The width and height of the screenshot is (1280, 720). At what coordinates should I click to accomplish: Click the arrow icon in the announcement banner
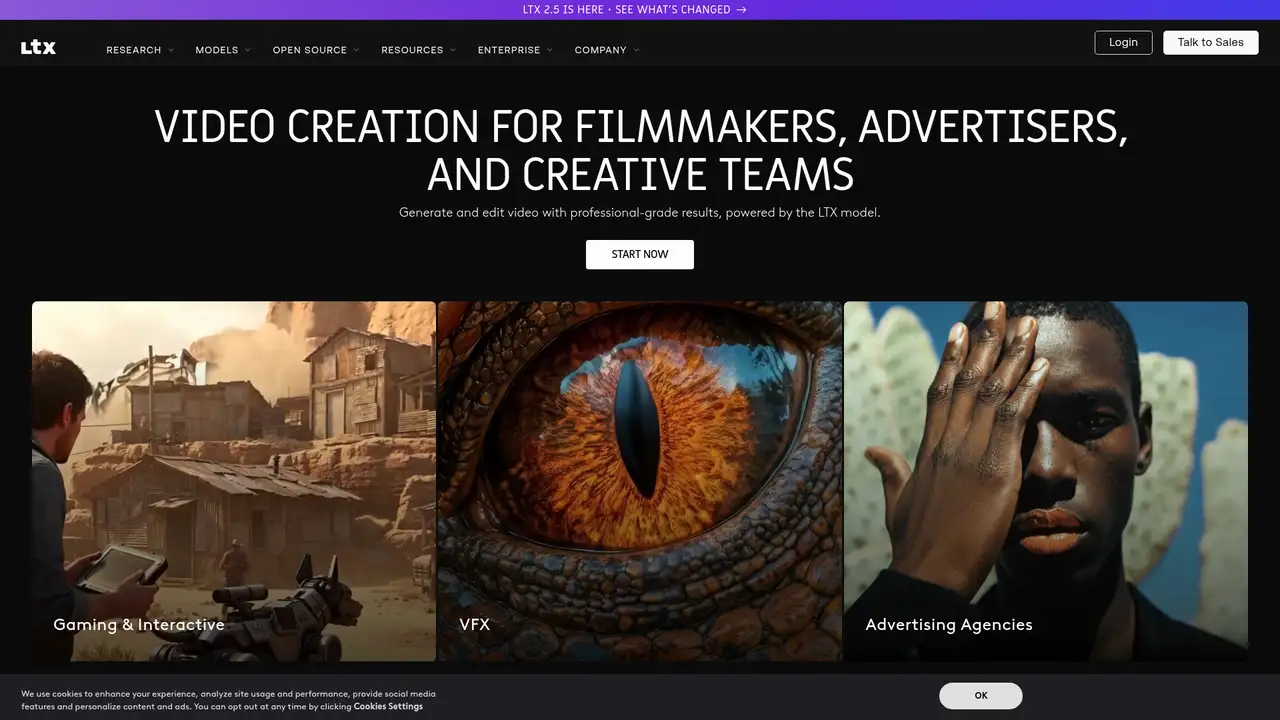pos(741,10)
